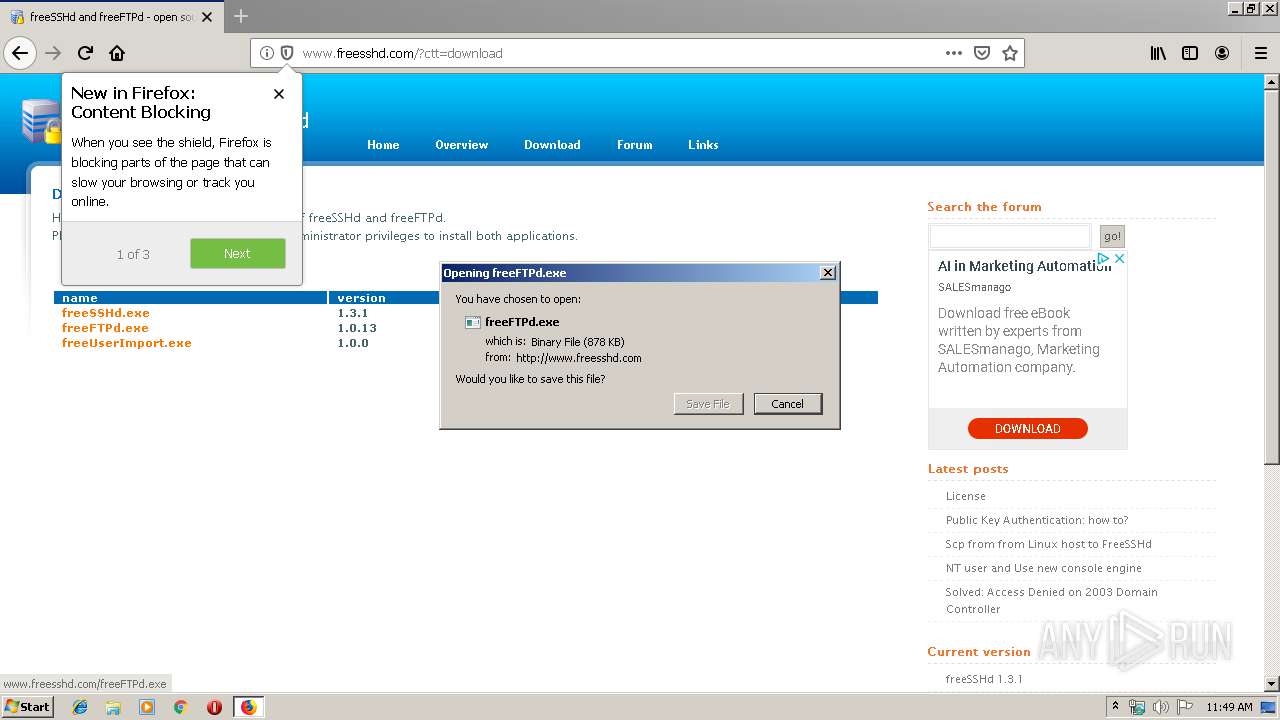The height and width of the screenshot is (720, 1280).
Task: Open the Links navigation tab
Action: (x=703, y=145)
